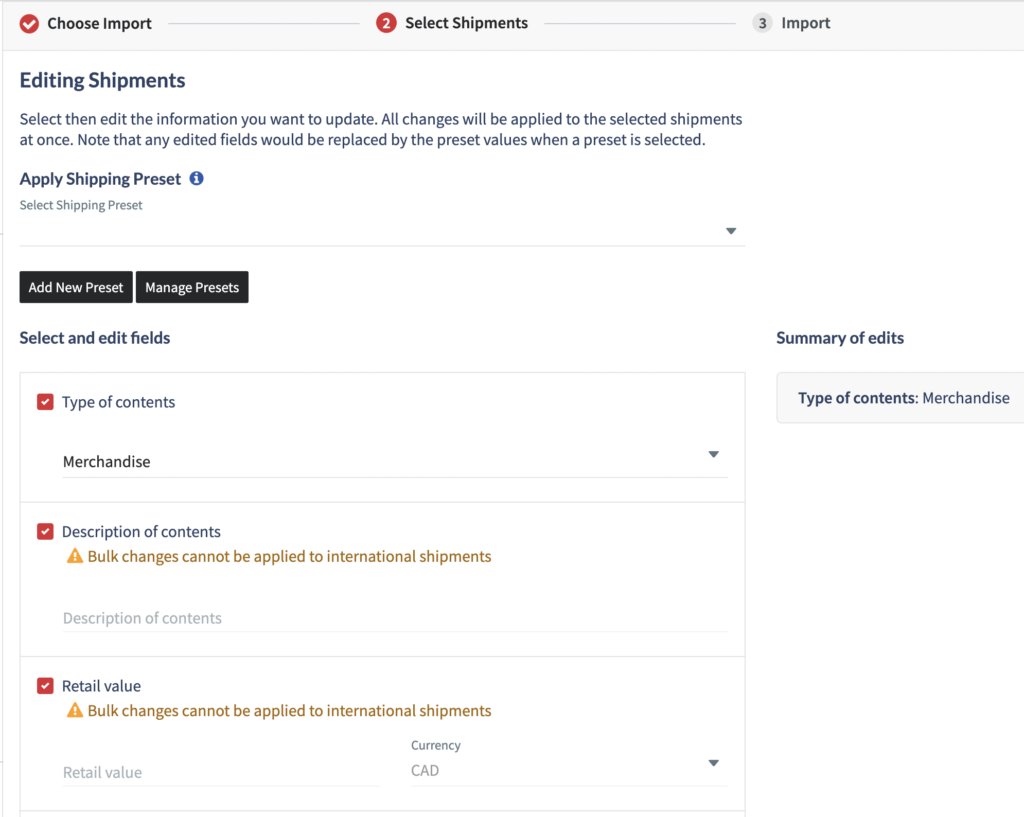
Task: Click the Manage Presets button
Action: point(192,287)
